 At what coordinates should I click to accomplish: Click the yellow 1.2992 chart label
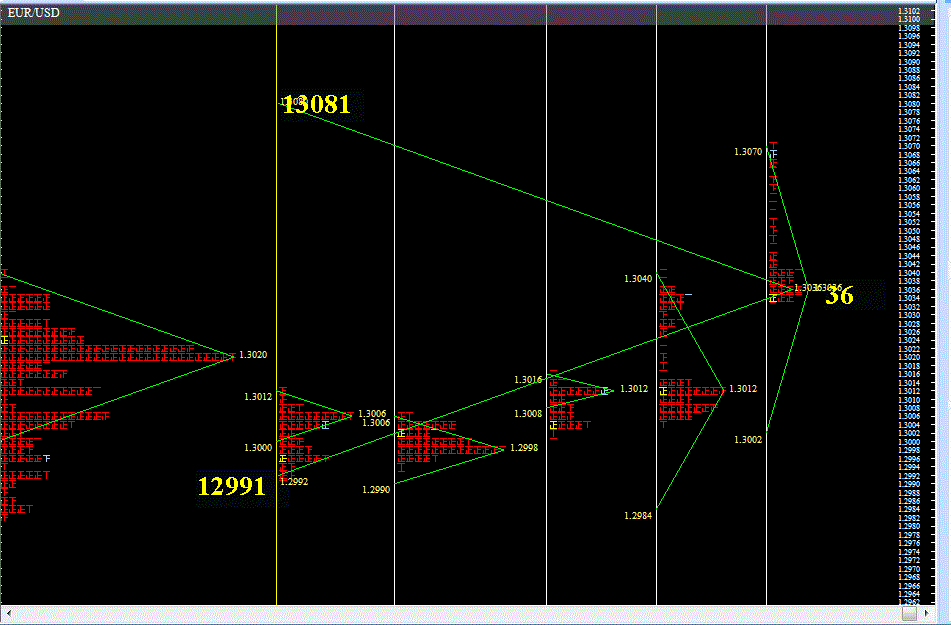click(294, 482)
